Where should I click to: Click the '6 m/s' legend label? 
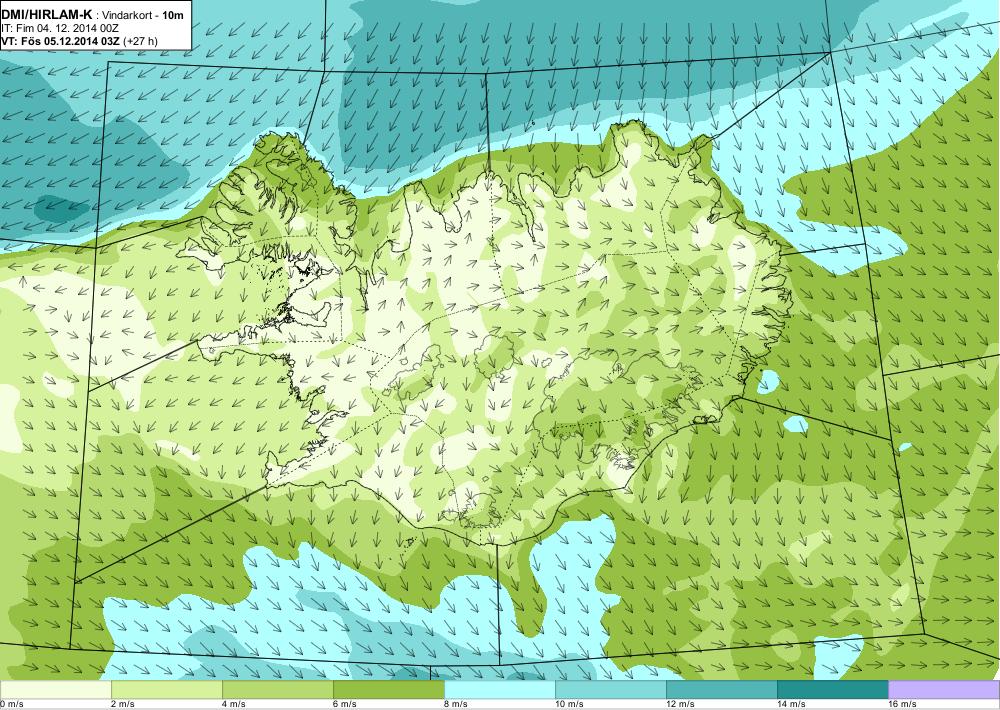pos(345,704)
